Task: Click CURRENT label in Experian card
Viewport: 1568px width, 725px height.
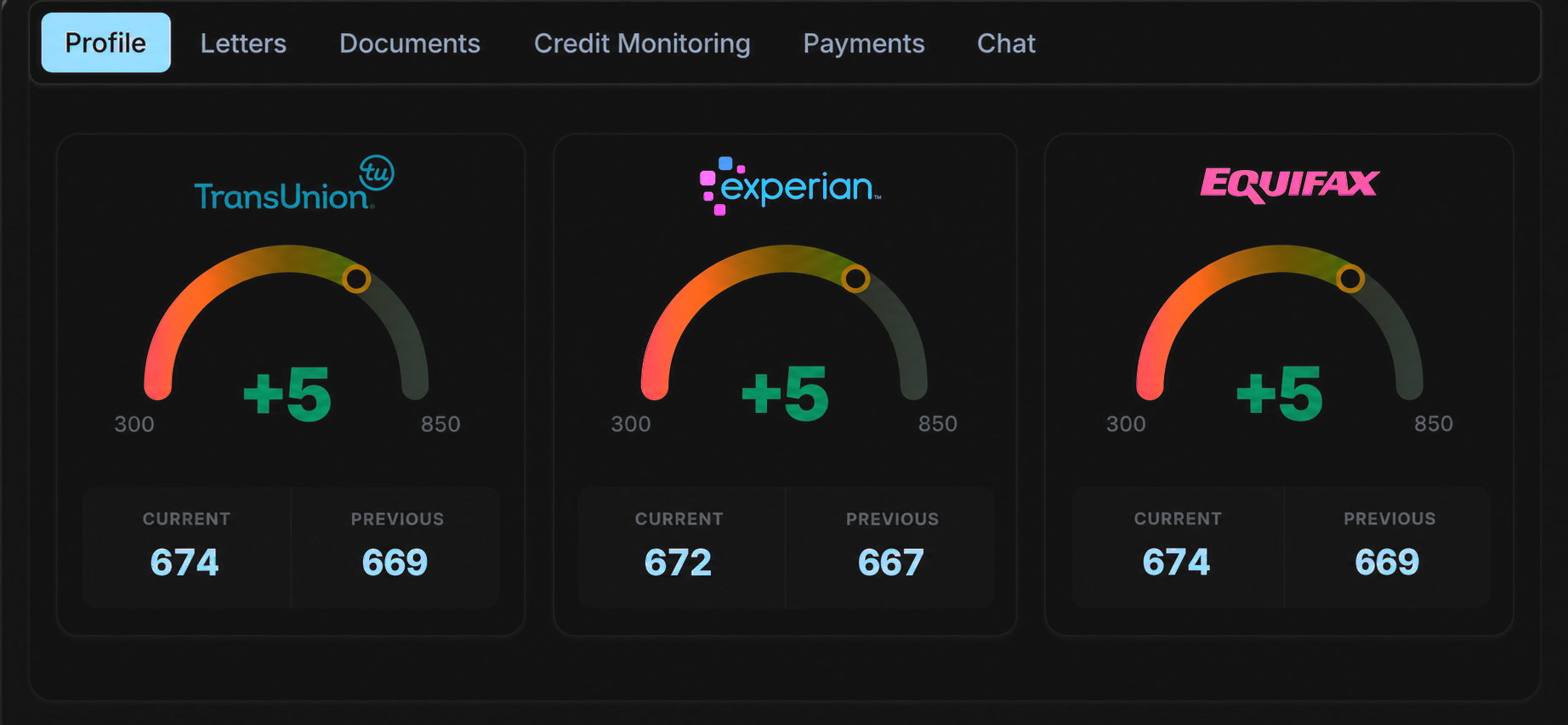Action: [x=679, y=519]
